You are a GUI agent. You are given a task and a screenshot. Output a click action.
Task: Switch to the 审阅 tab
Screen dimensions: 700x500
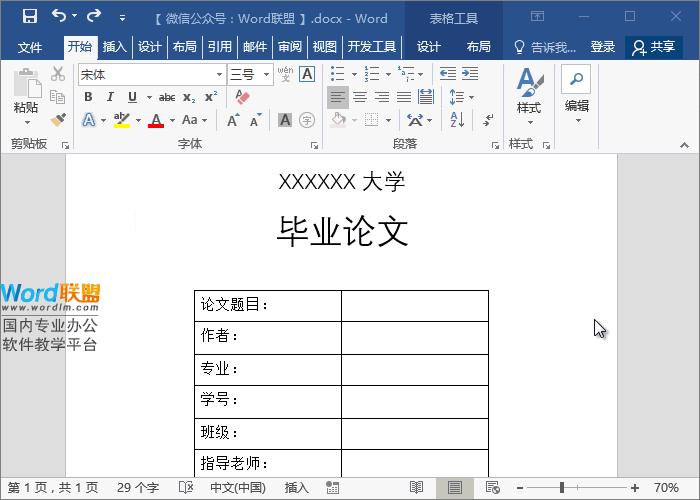tap(290, 47)
